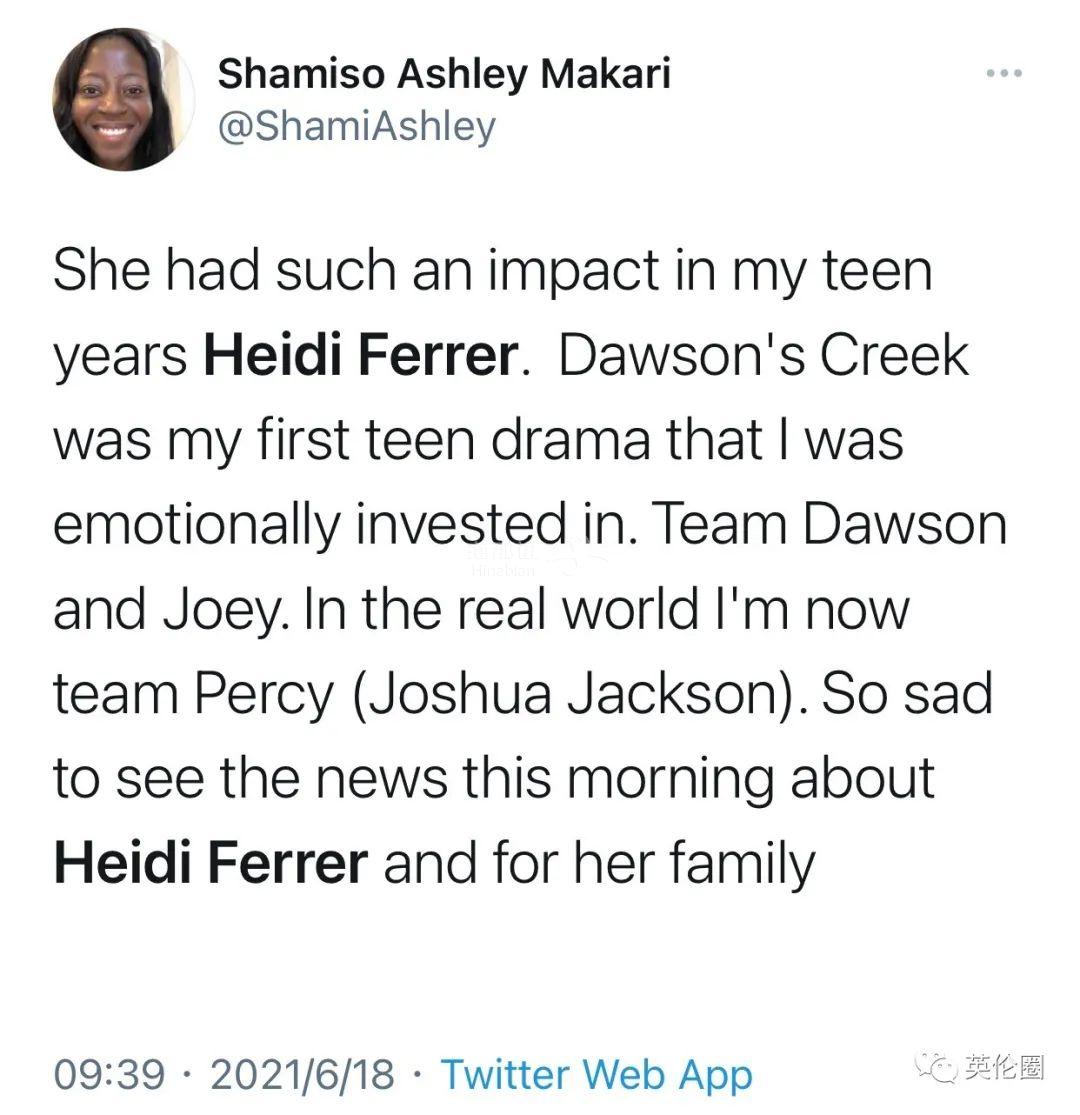Click the phrase 'Team Dawson' in the tweet
Screen dimensions: 1080x1115
click(x=829, y=524)
